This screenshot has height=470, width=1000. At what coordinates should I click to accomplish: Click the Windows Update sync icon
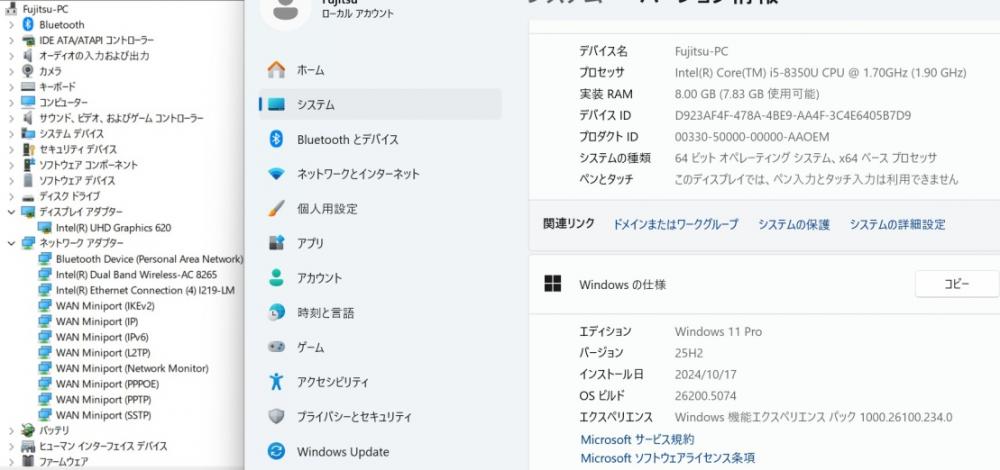(276, 452)
